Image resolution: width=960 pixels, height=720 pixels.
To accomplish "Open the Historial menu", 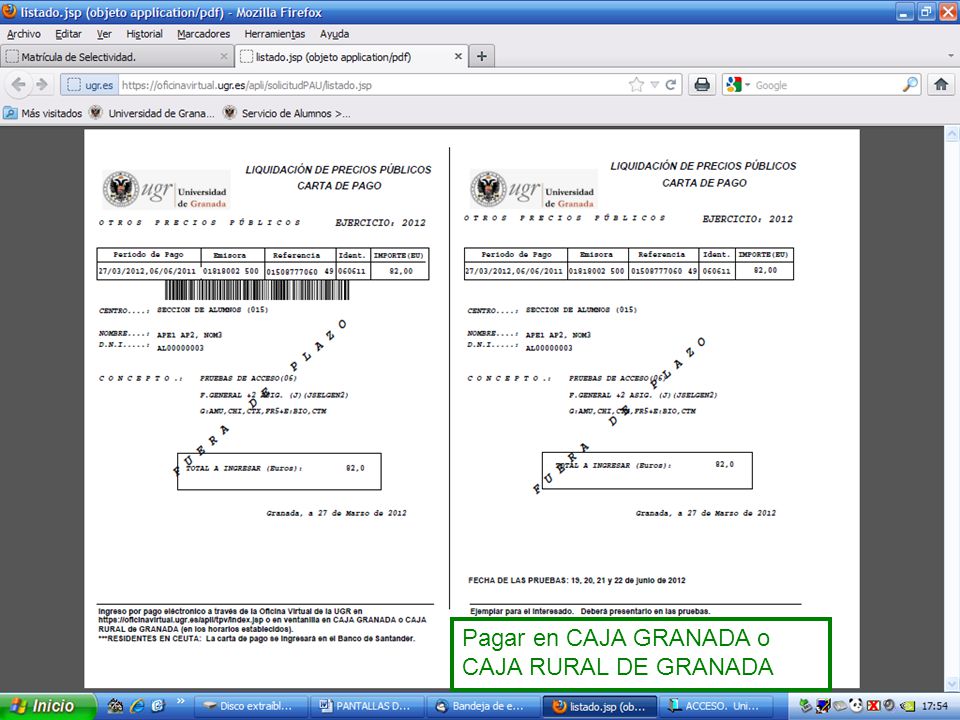I will pos(144,34).
